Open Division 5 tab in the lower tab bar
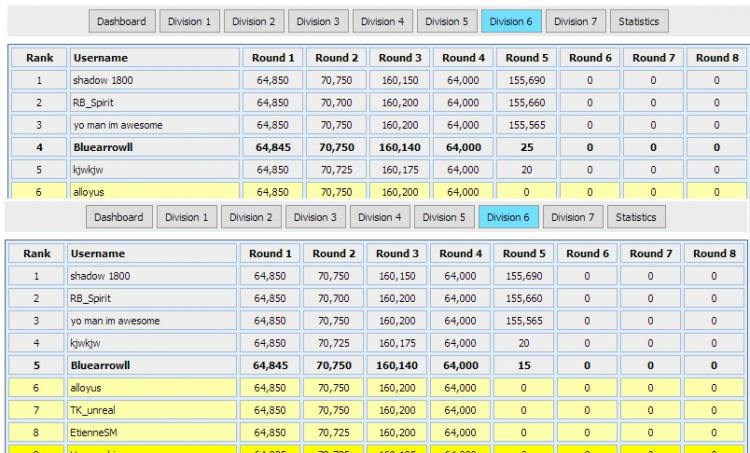 (444, 217)
